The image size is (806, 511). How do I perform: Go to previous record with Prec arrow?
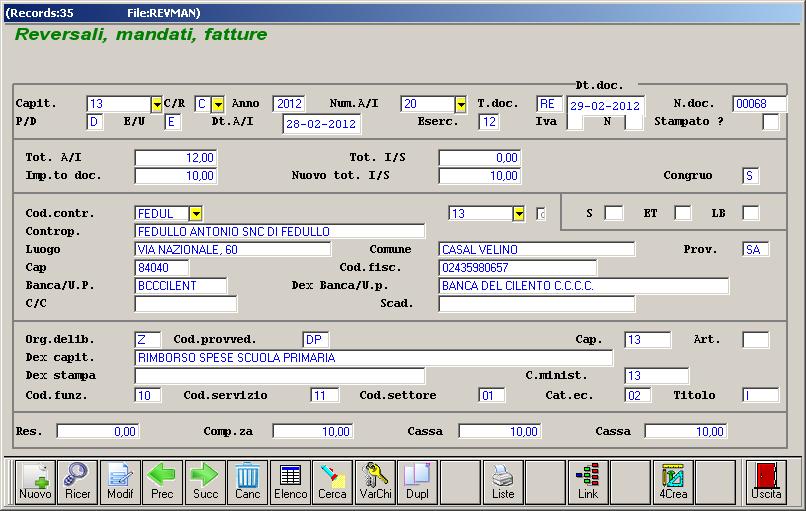(162, 482)
